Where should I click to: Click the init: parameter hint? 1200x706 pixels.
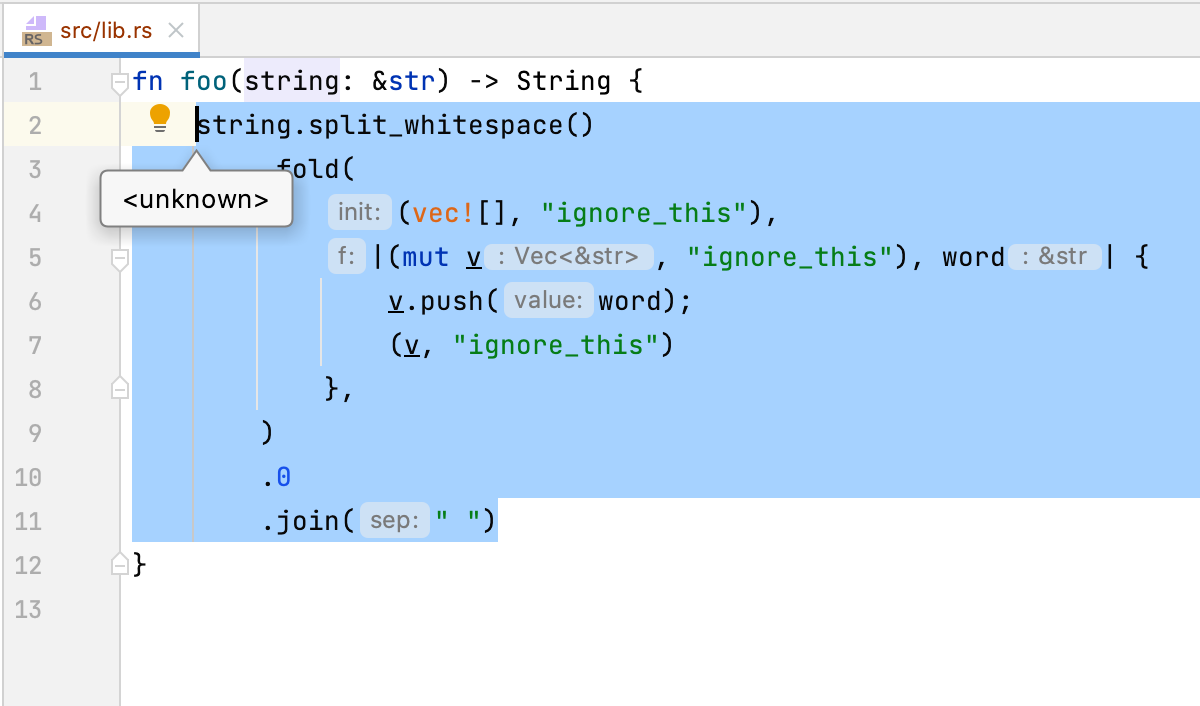pos(359,211)
